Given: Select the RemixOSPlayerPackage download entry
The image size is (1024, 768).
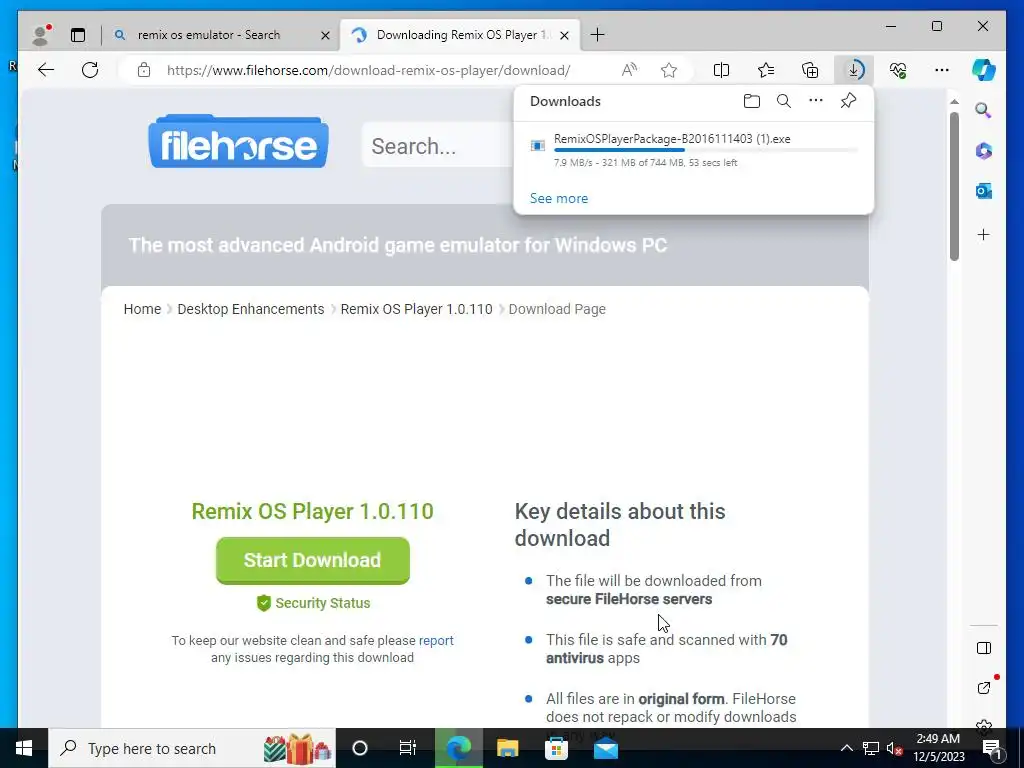Looking at the screenshot, I should [x=694, y=150].
